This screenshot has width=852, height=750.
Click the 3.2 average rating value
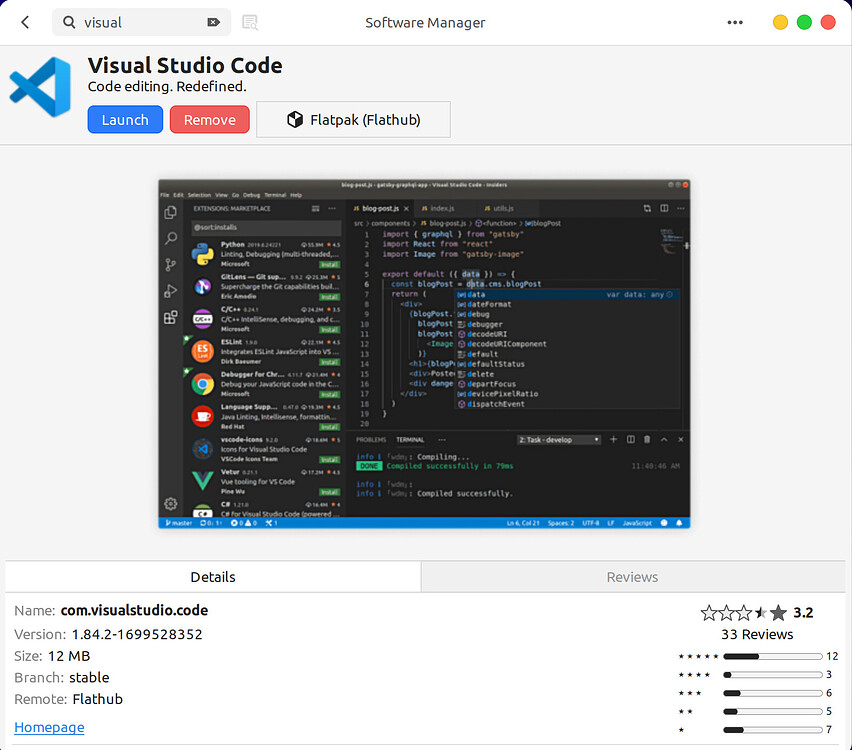coord(803,613)
